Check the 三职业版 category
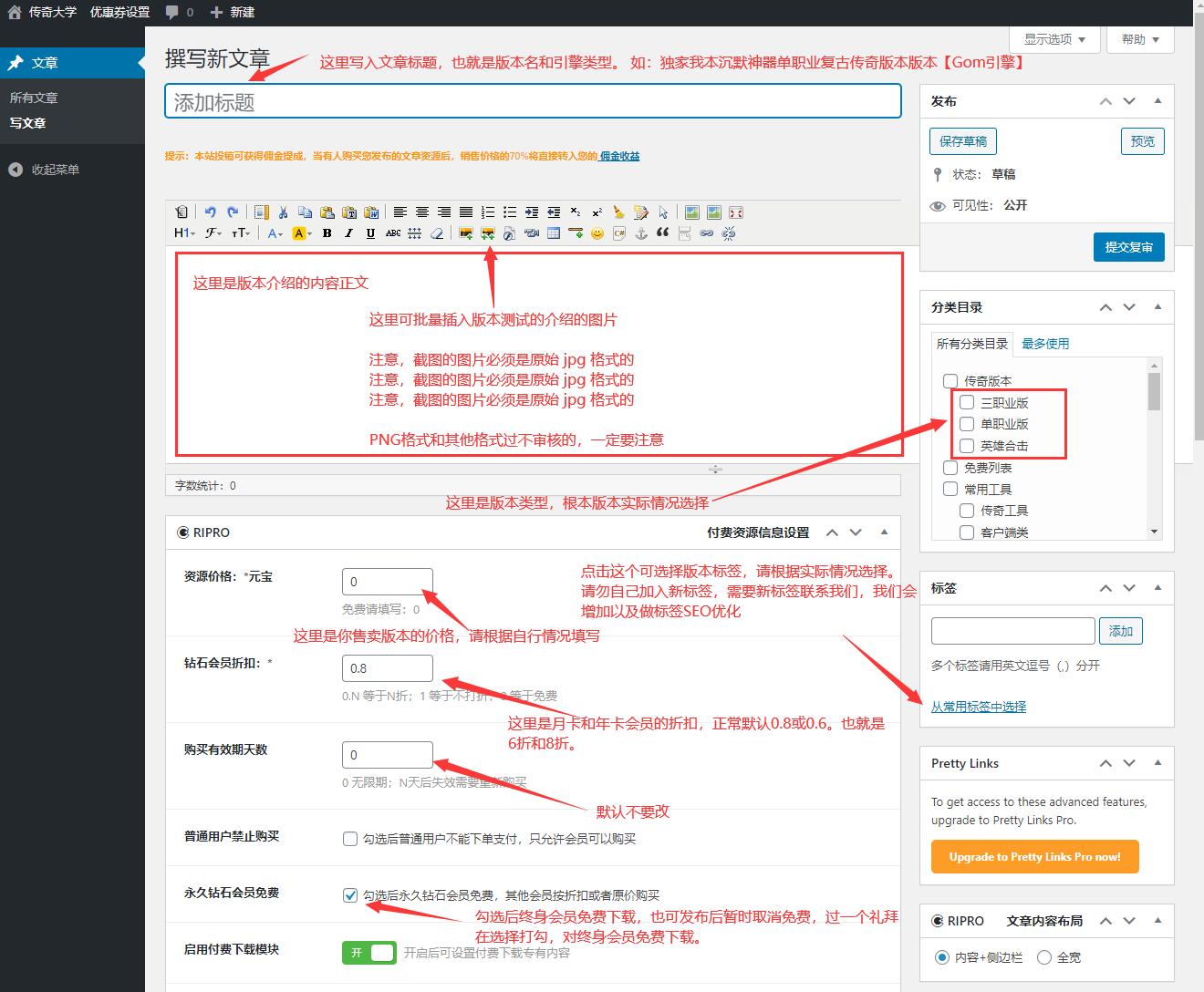 (x=967, y=402)
